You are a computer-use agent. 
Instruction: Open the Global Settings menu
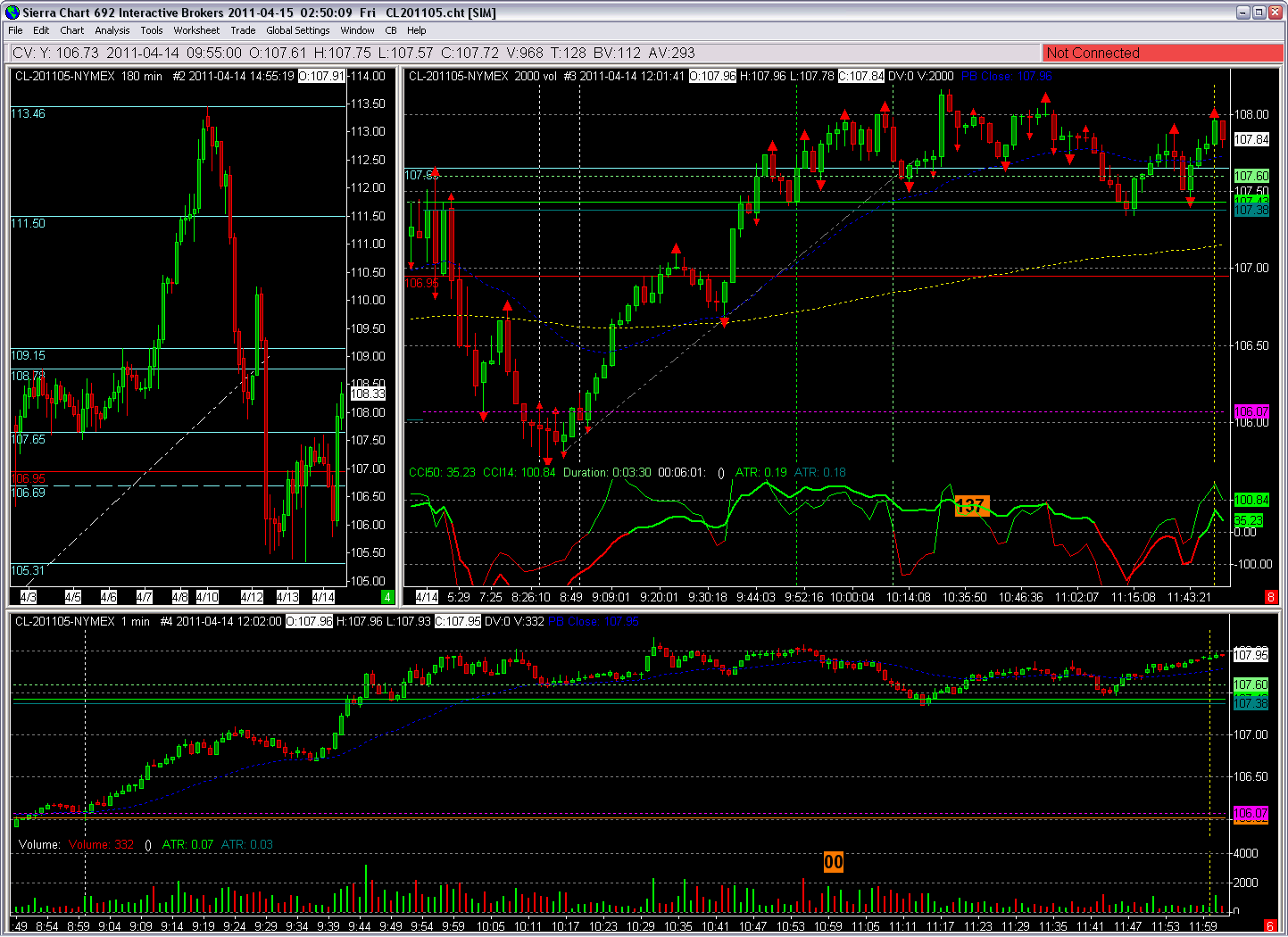pyautogui.click(x=298, y=30)
